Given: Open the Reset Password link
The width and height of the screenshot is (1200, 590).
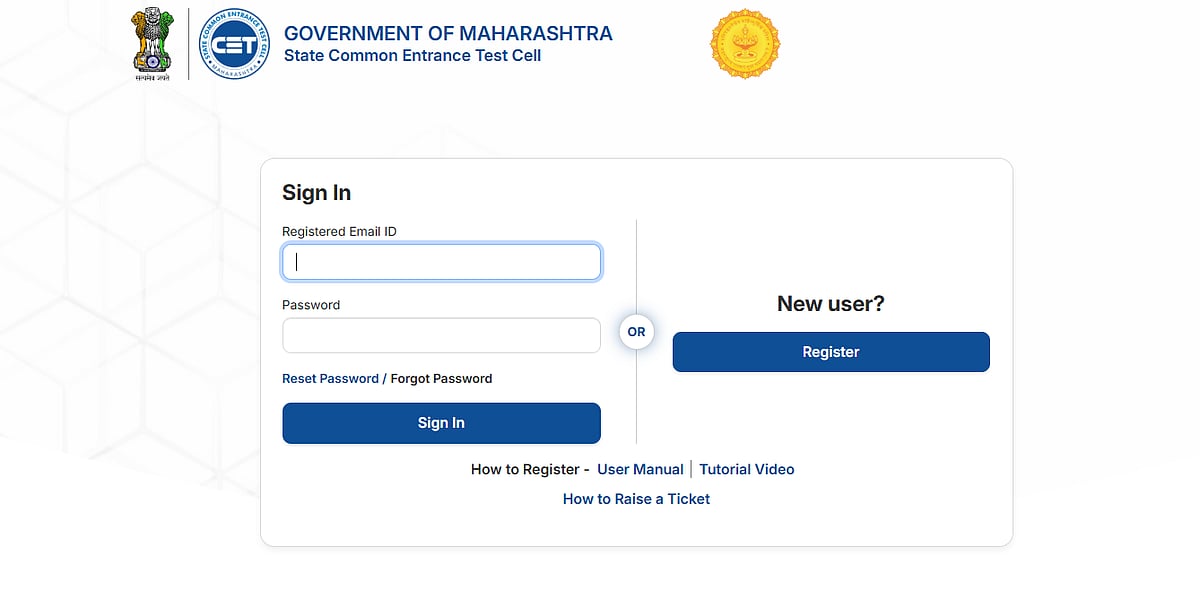Looking at the screenshot, I should 330,379.
